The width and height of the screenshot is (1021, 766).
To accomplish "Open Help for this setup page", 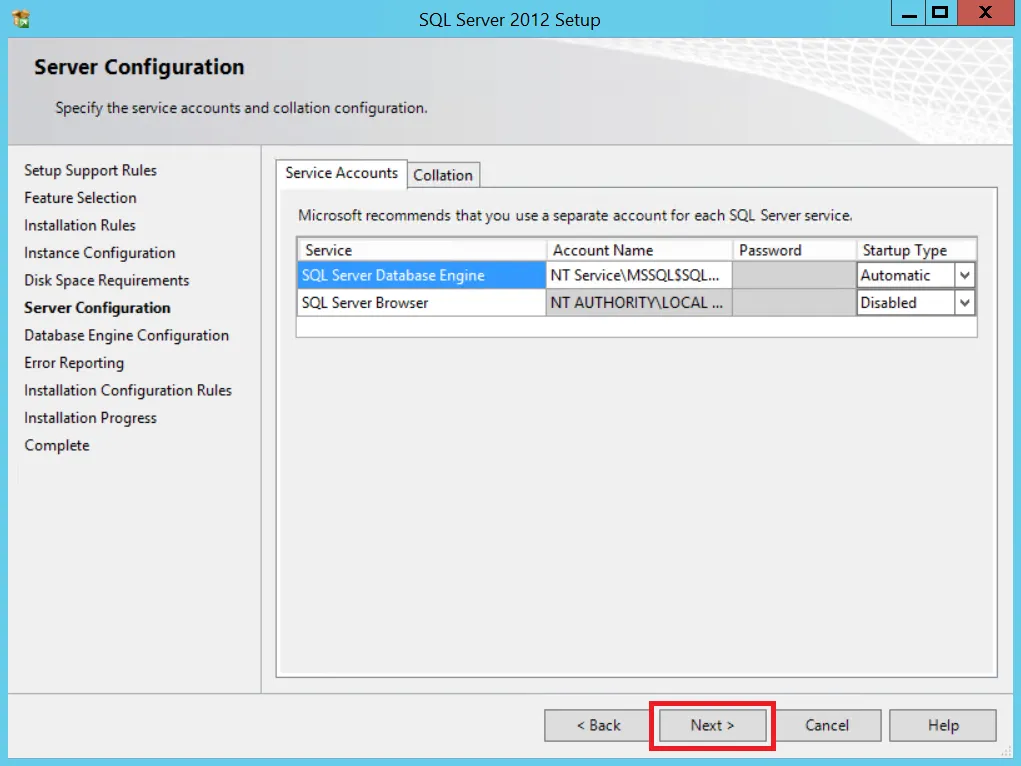I will 943,725.
